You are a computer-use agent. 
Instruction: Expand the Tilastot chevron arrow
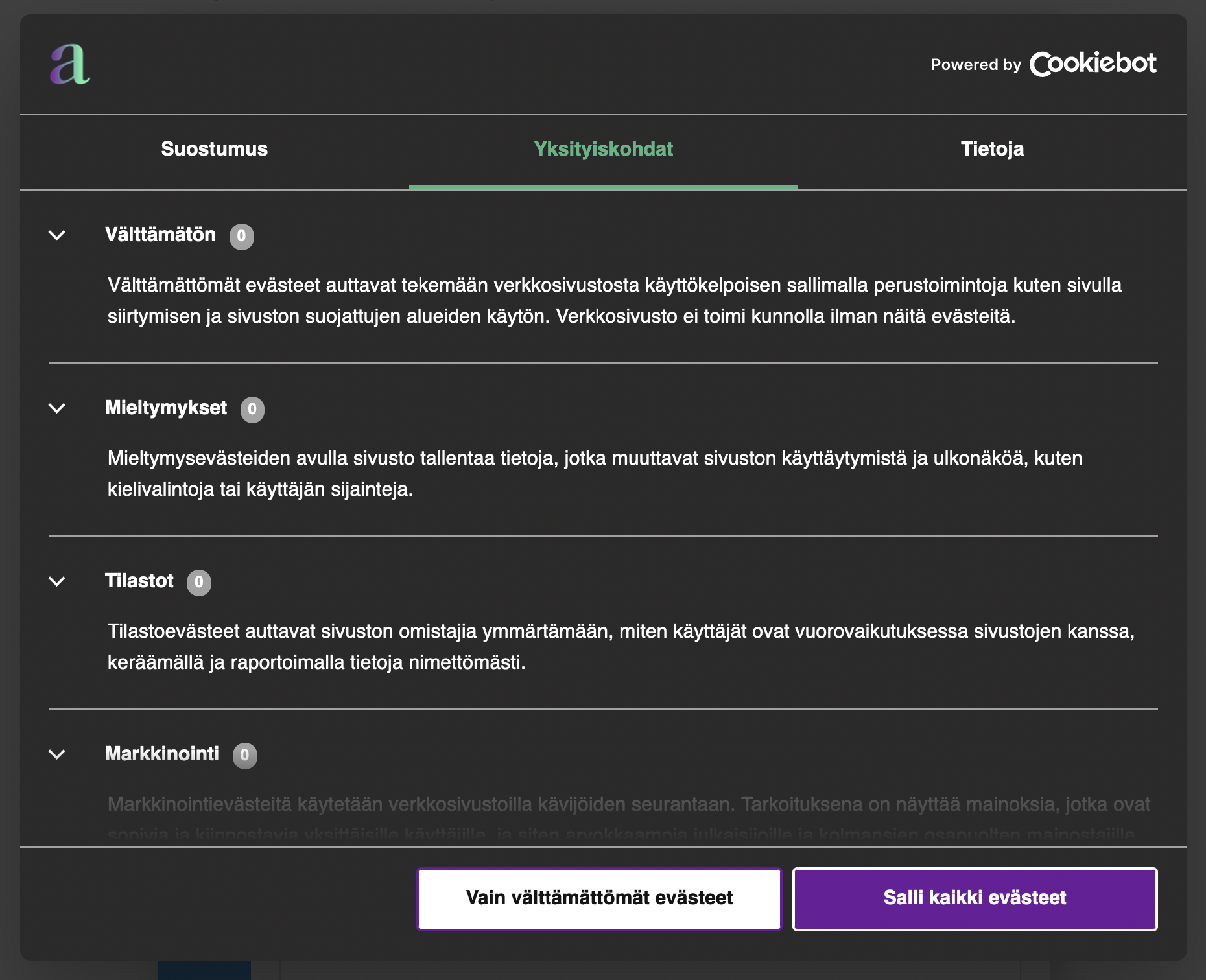[57, 581]
